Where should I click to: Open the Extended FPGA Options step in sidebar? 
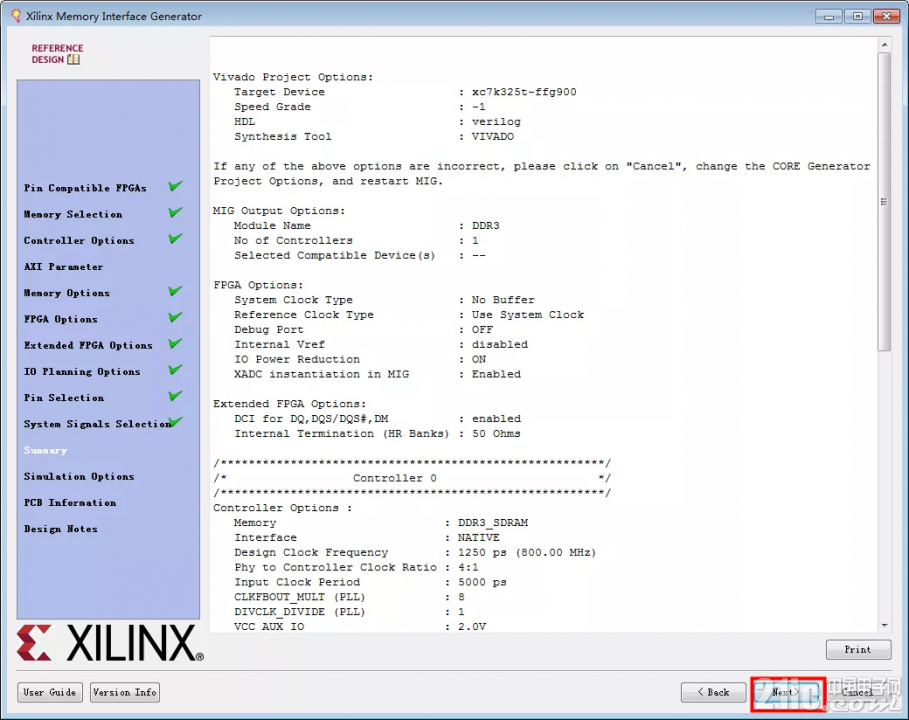point(88,345)
